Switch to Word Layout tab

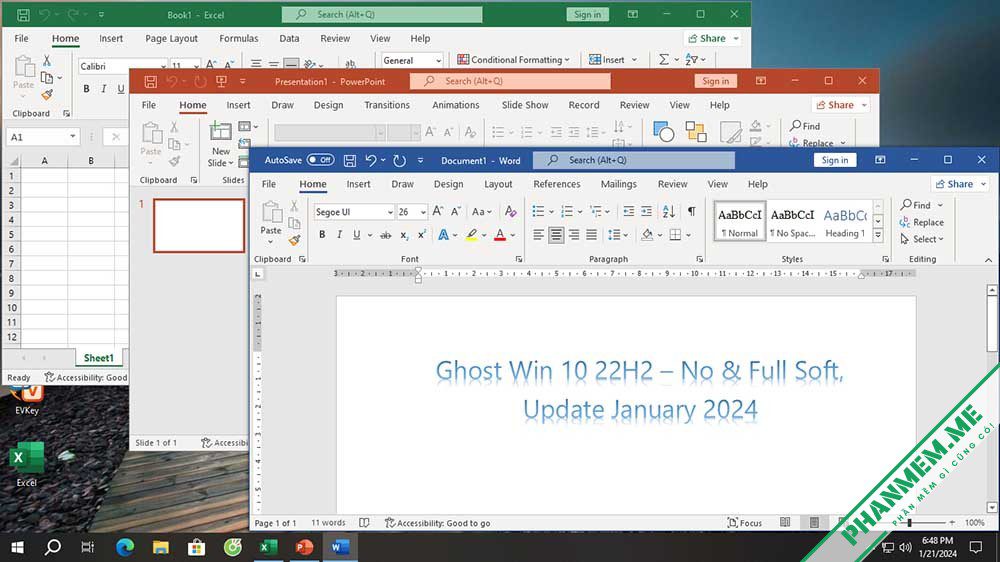click(498, 184)
